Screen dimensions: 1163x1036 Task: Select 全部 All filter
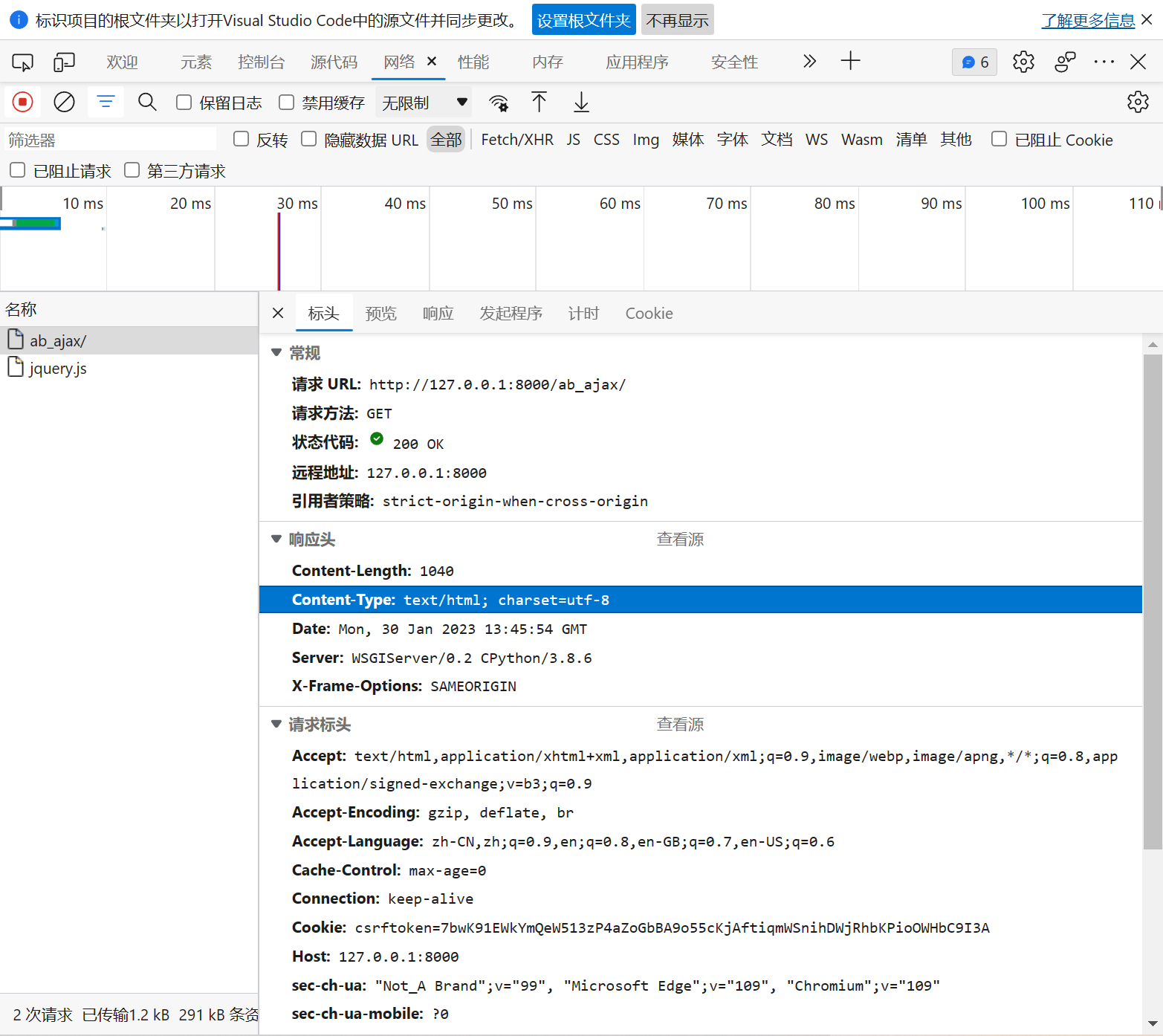pos(446,140)
